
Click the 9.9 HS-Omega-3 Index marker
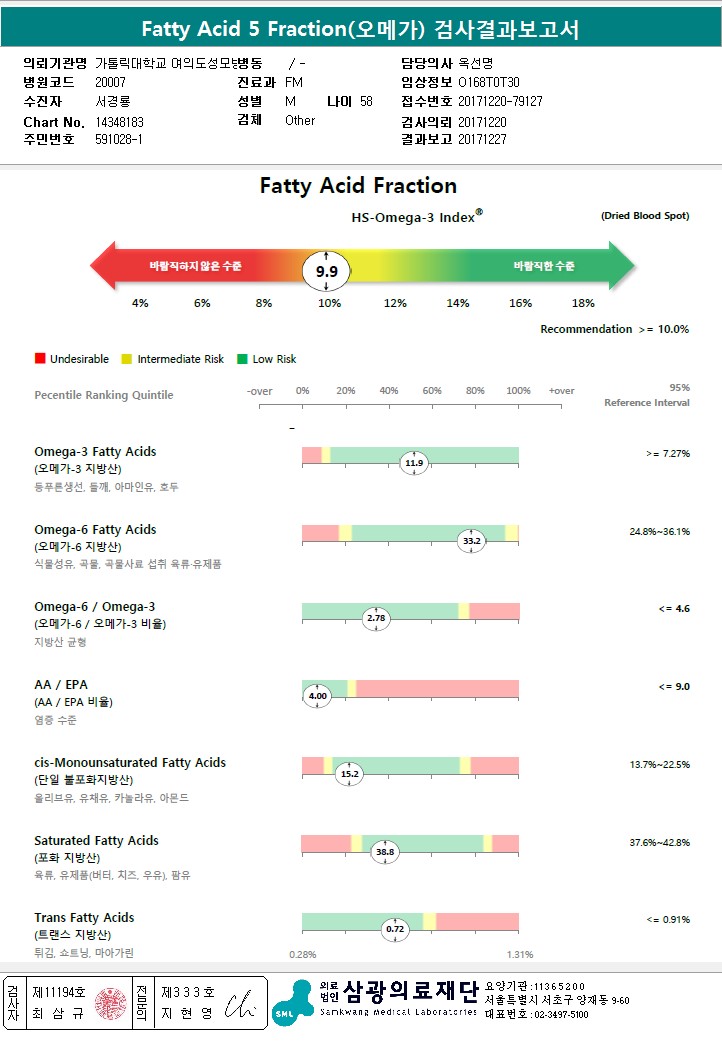327,271
